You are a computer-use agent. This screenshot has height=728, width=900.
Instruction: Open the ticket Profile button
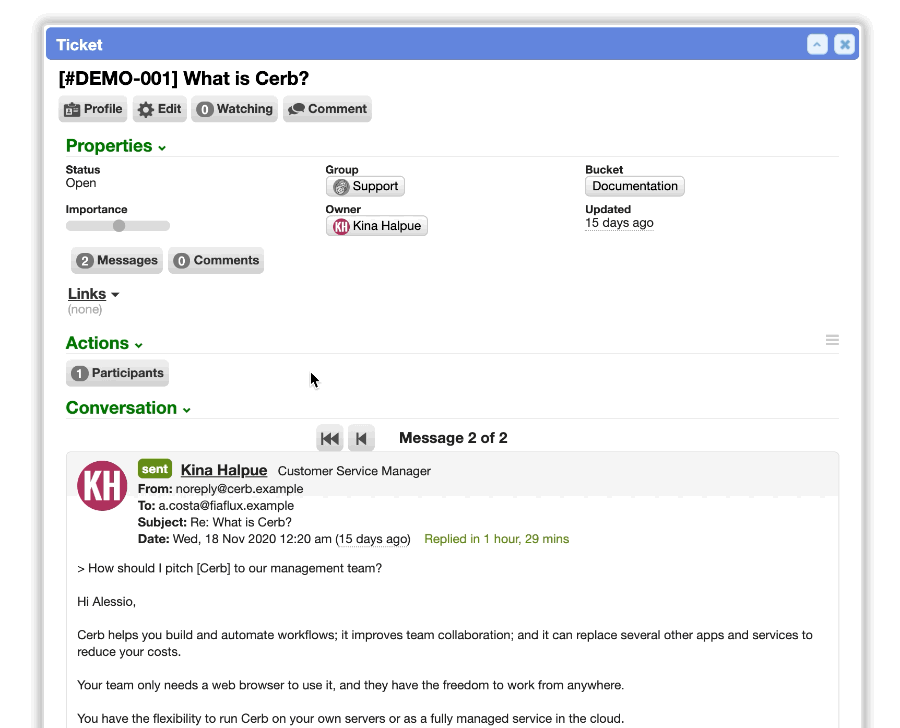click(93, 109)
